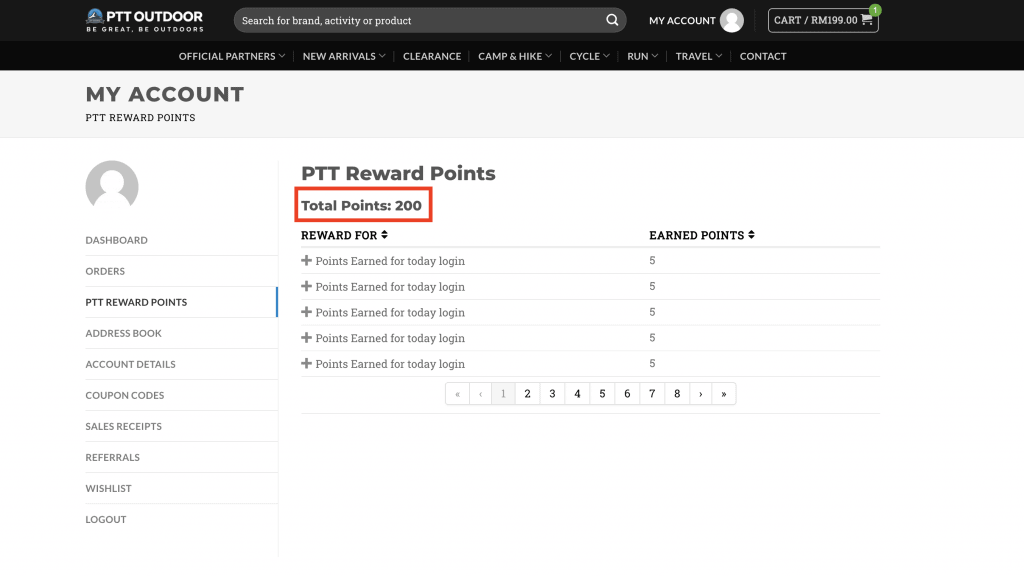Focus the product search field
Screen dimensions: 1024x576
click(420, 20)
